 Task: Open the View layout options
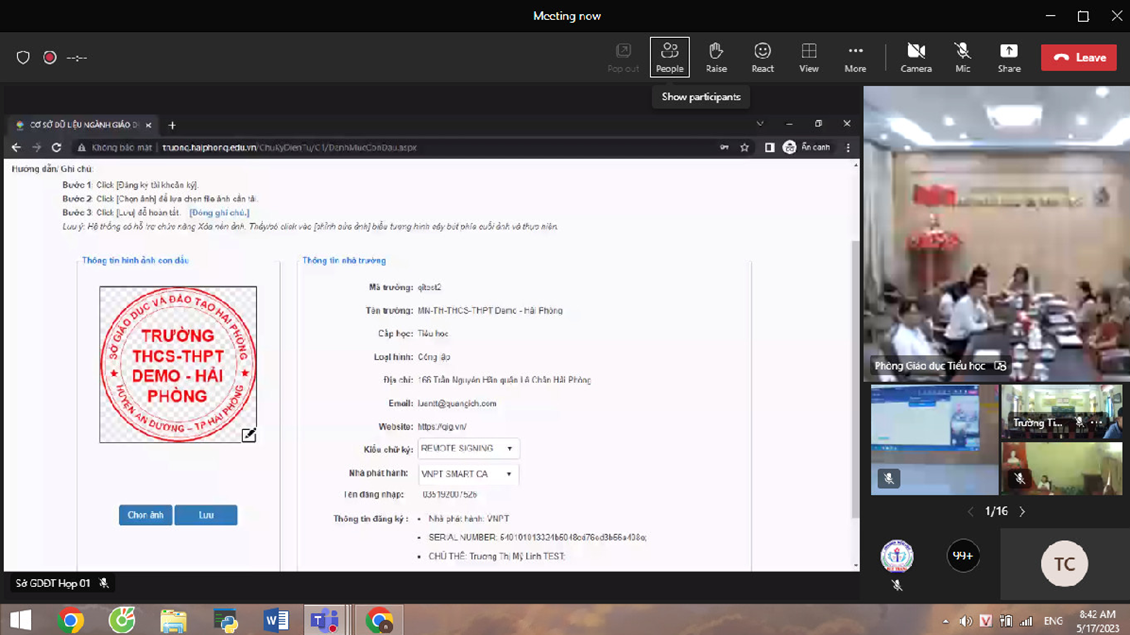(809, 57)
